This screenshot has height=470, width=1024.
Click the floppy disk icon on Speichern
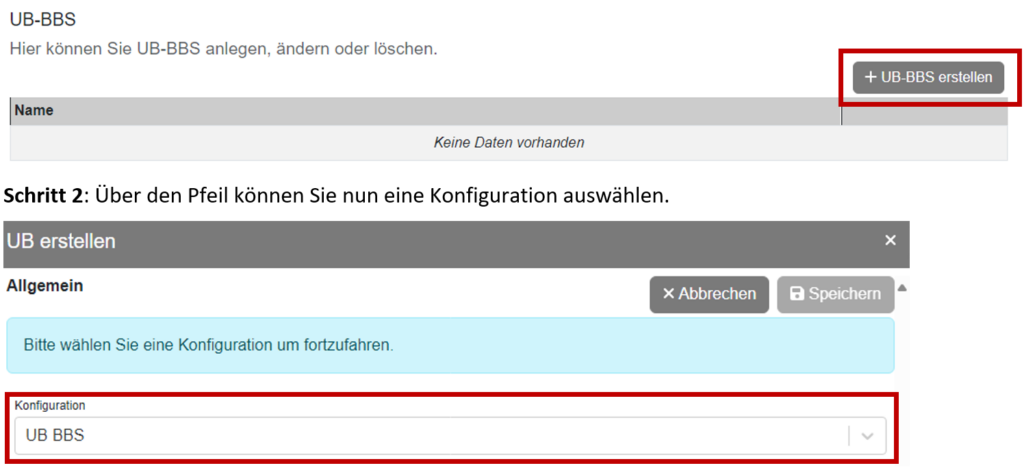point(797,294)
